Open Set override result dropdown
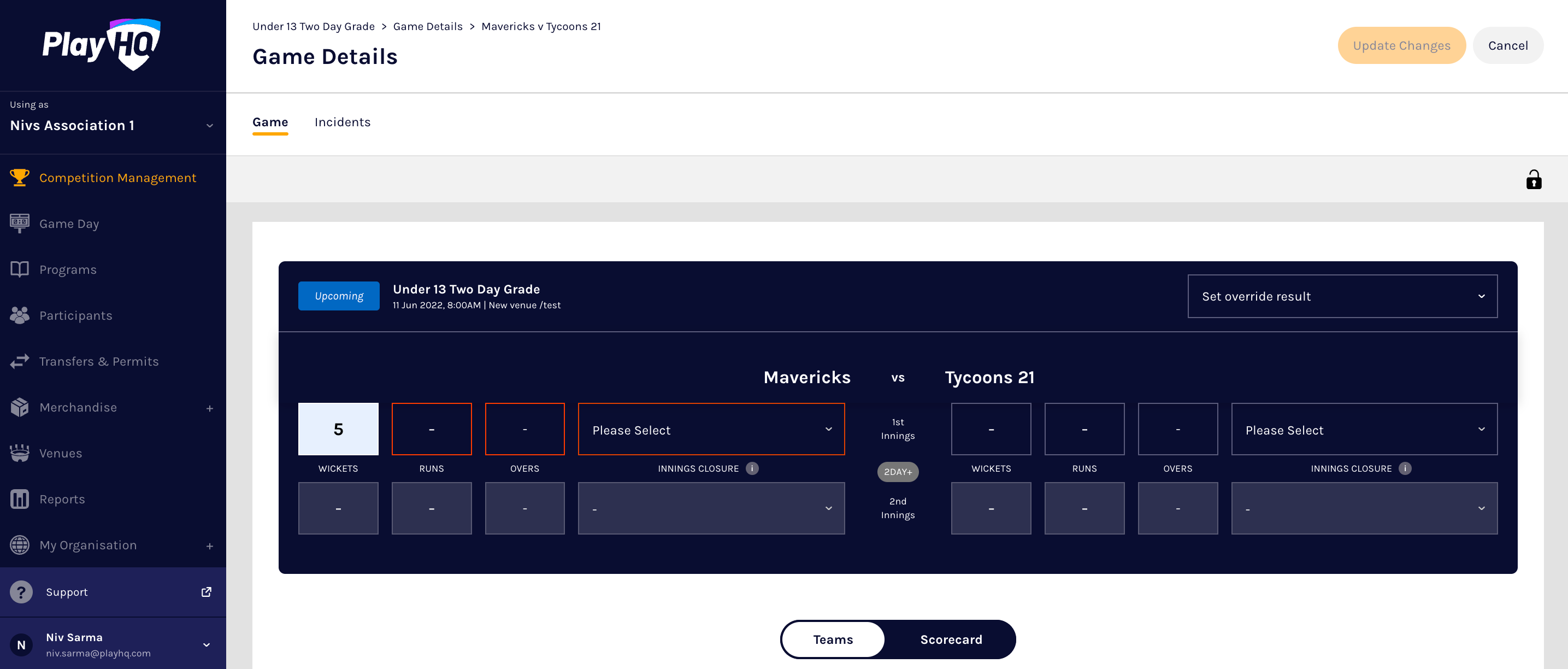The width and height of the screenshot is (1568, 669). tap(1342, 296)
